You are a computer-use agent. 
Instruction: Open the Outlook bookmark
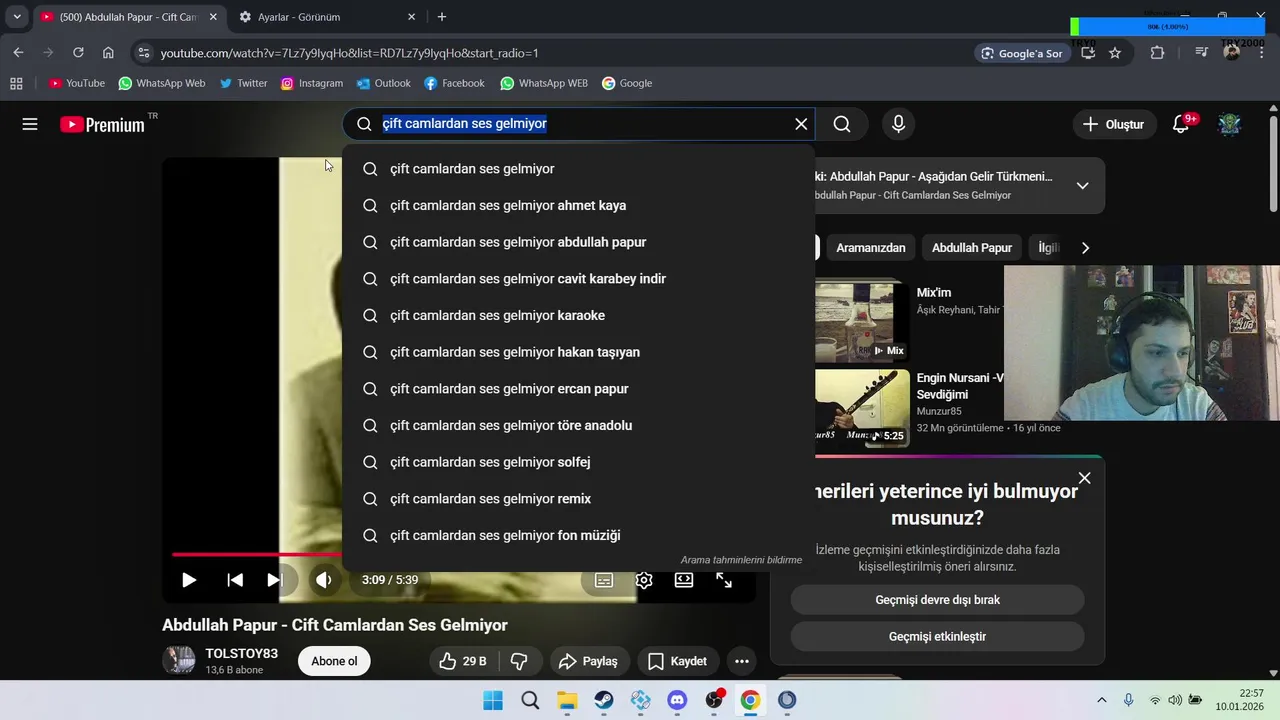click(x=383, y=83)
